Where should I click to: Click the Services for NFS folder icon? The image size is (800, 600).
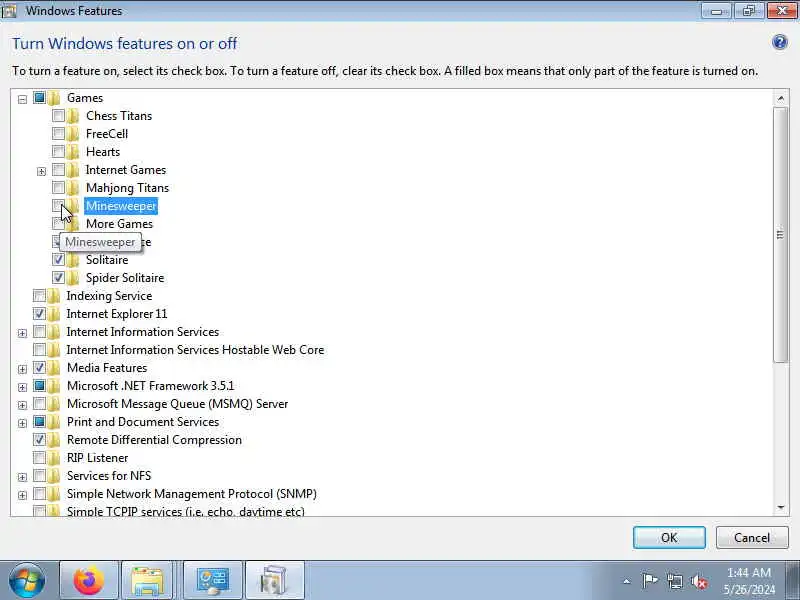coord(54,476)
